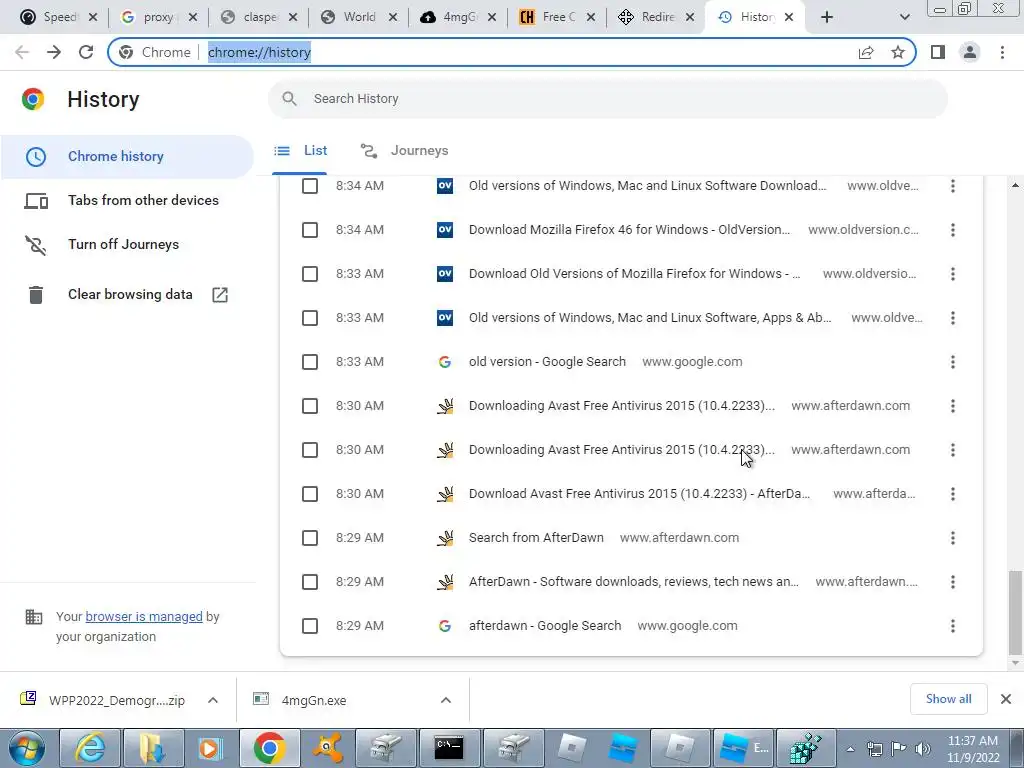Open actions menu for old version Google Search
Viewport: 1024px width, 768px height.
tap(953, 362)
